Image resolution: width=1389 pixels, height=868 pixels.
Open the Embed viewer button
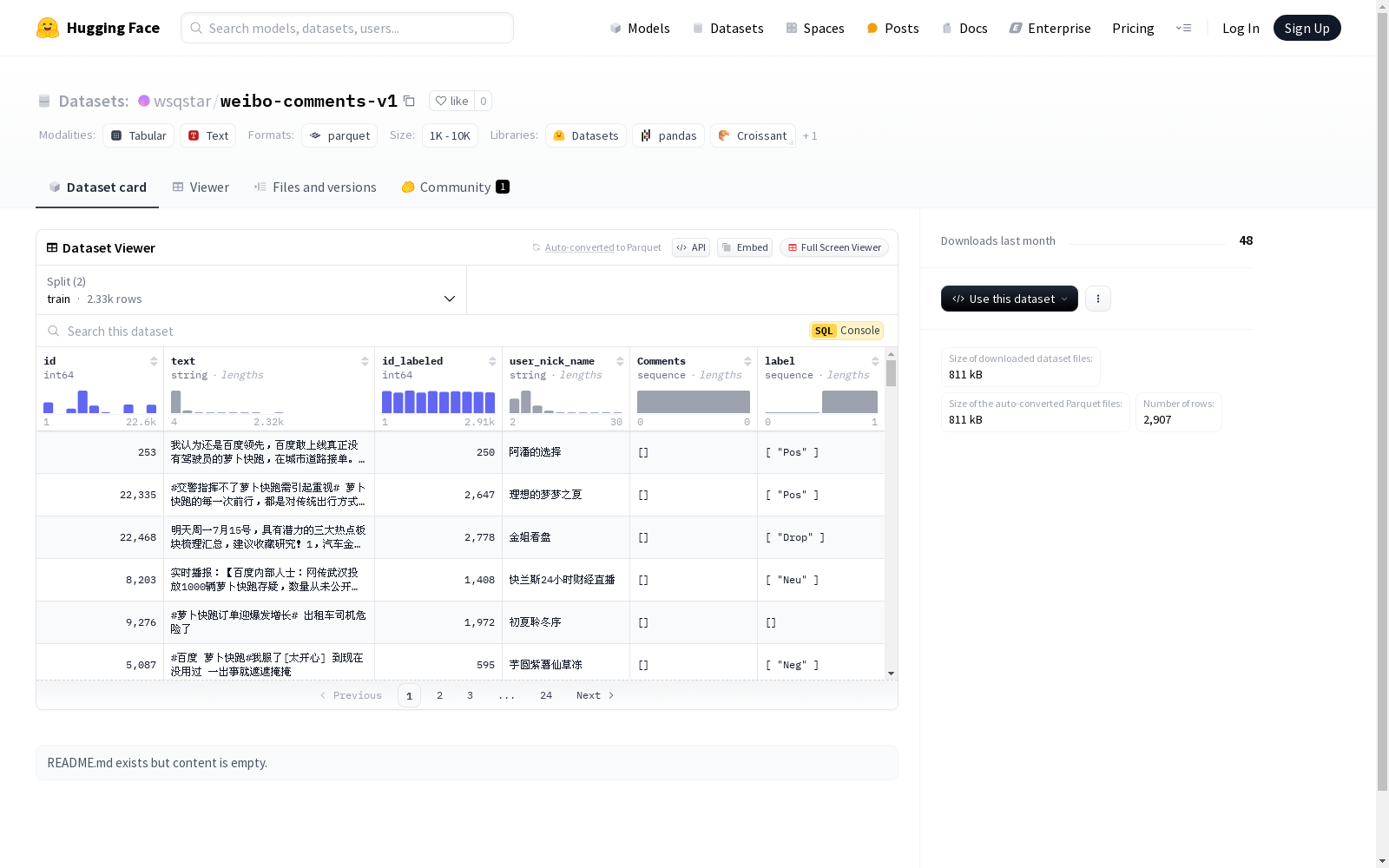(x=745, y=247)
